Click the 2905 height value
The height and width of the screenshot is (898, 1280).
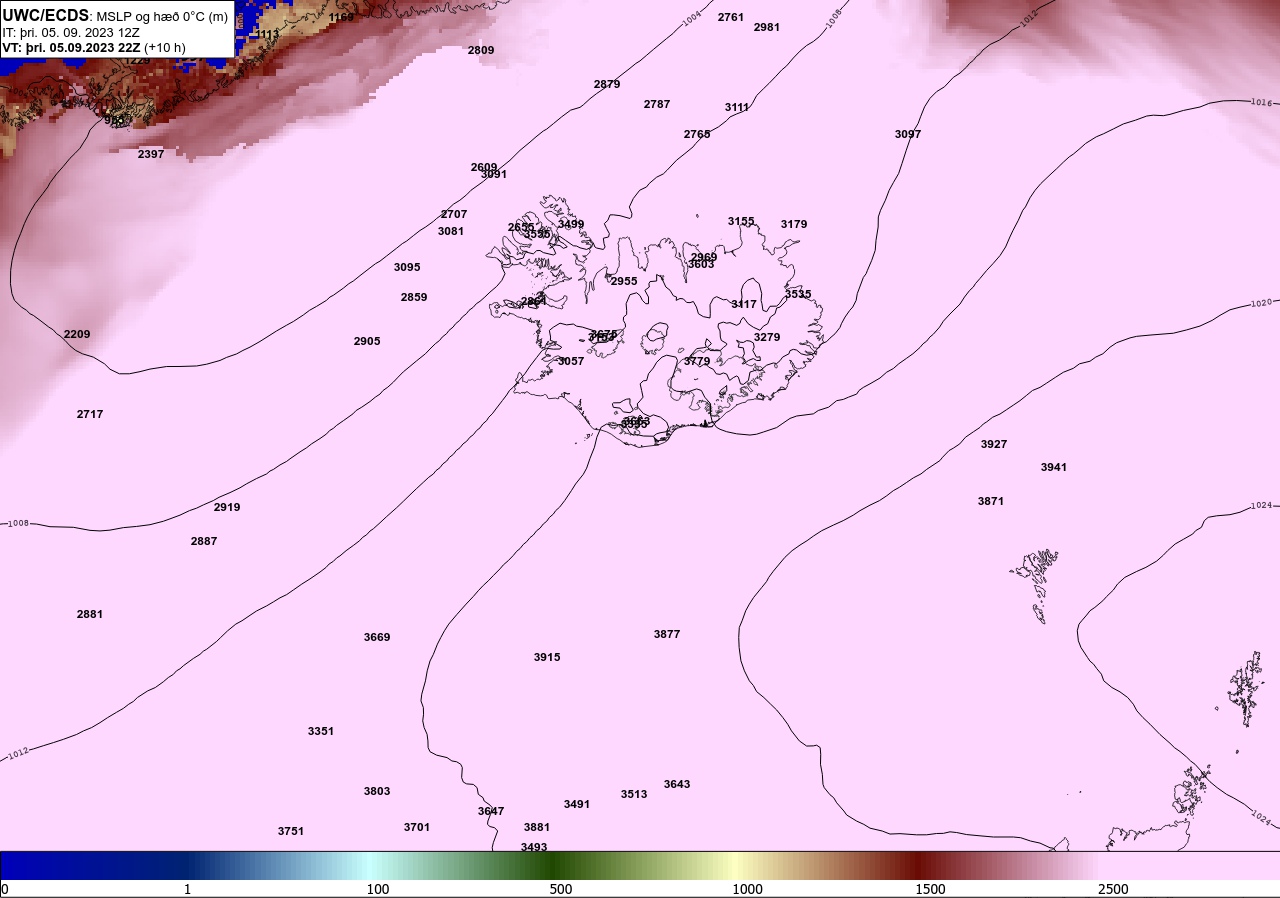367,341
